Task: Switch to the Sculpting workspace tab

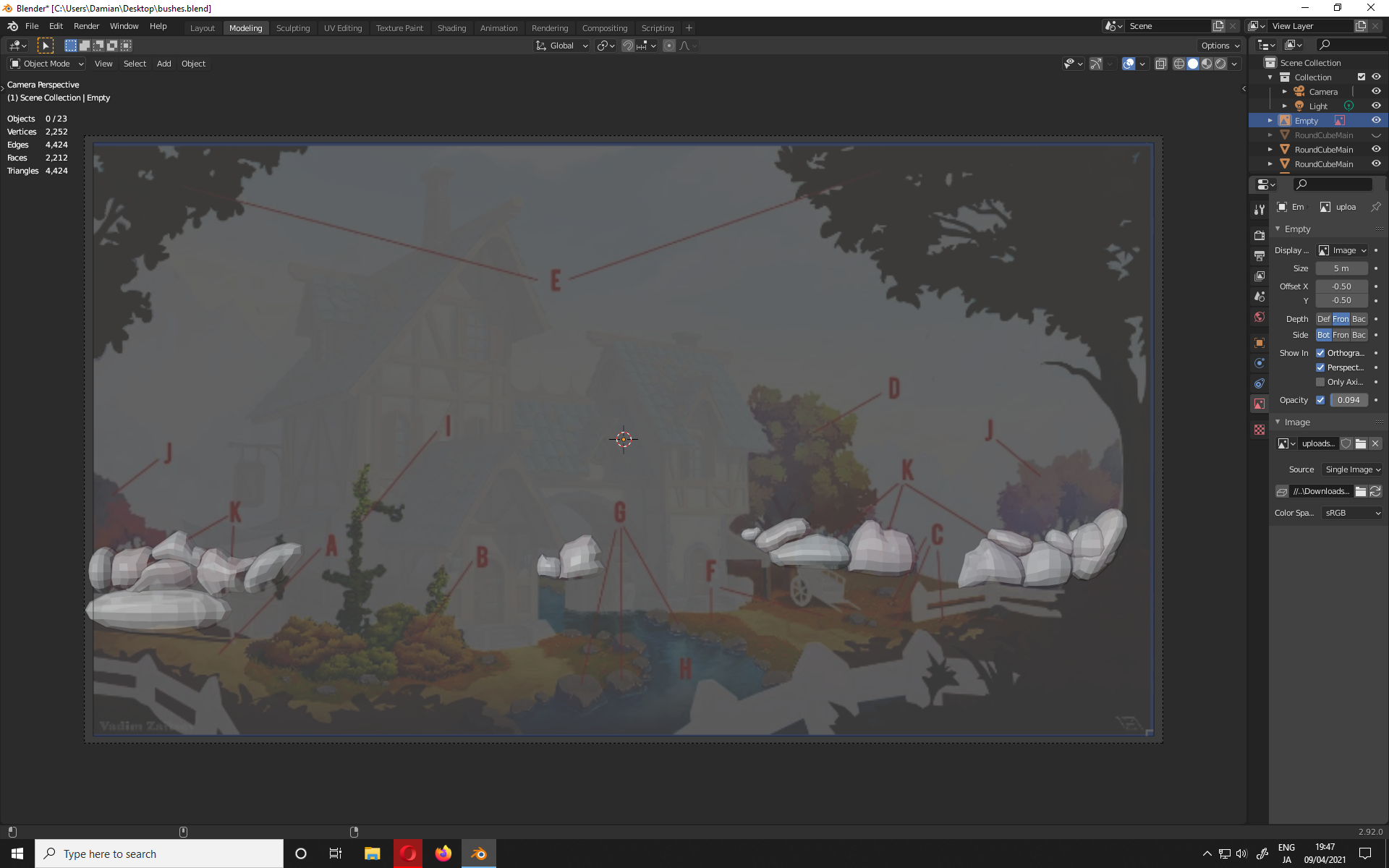Action: tap(292, 27)
